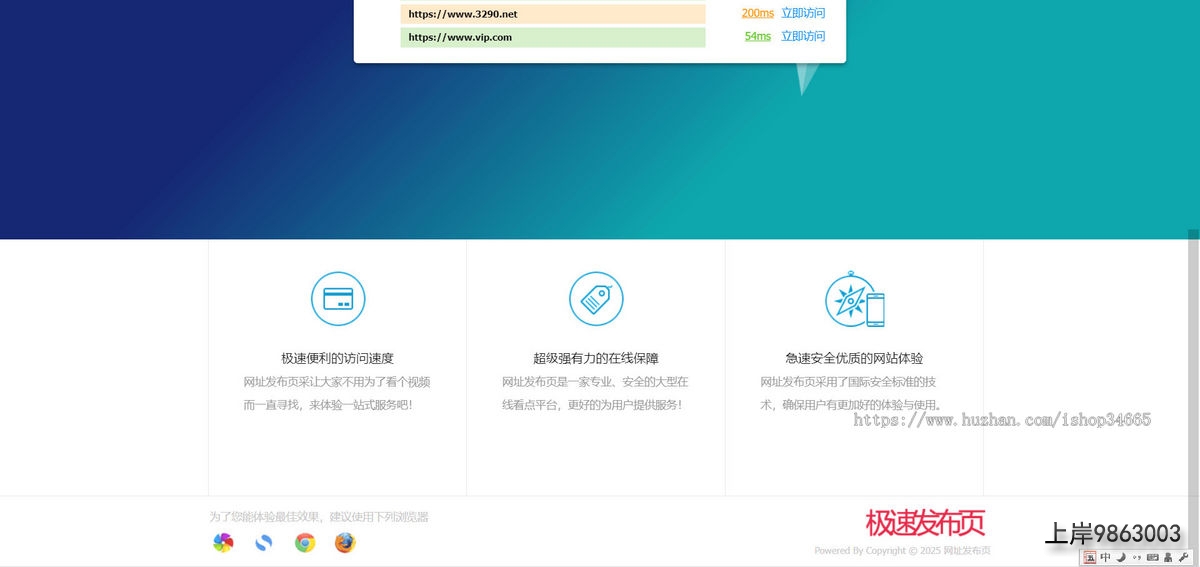
Task: Click the compass and phone icon
Action: [x=855, y=299]
